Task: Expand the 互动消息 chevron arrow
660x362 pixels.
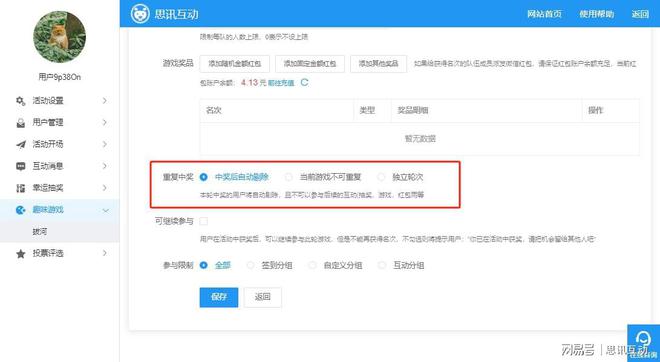Action: (x=105, y=166)
